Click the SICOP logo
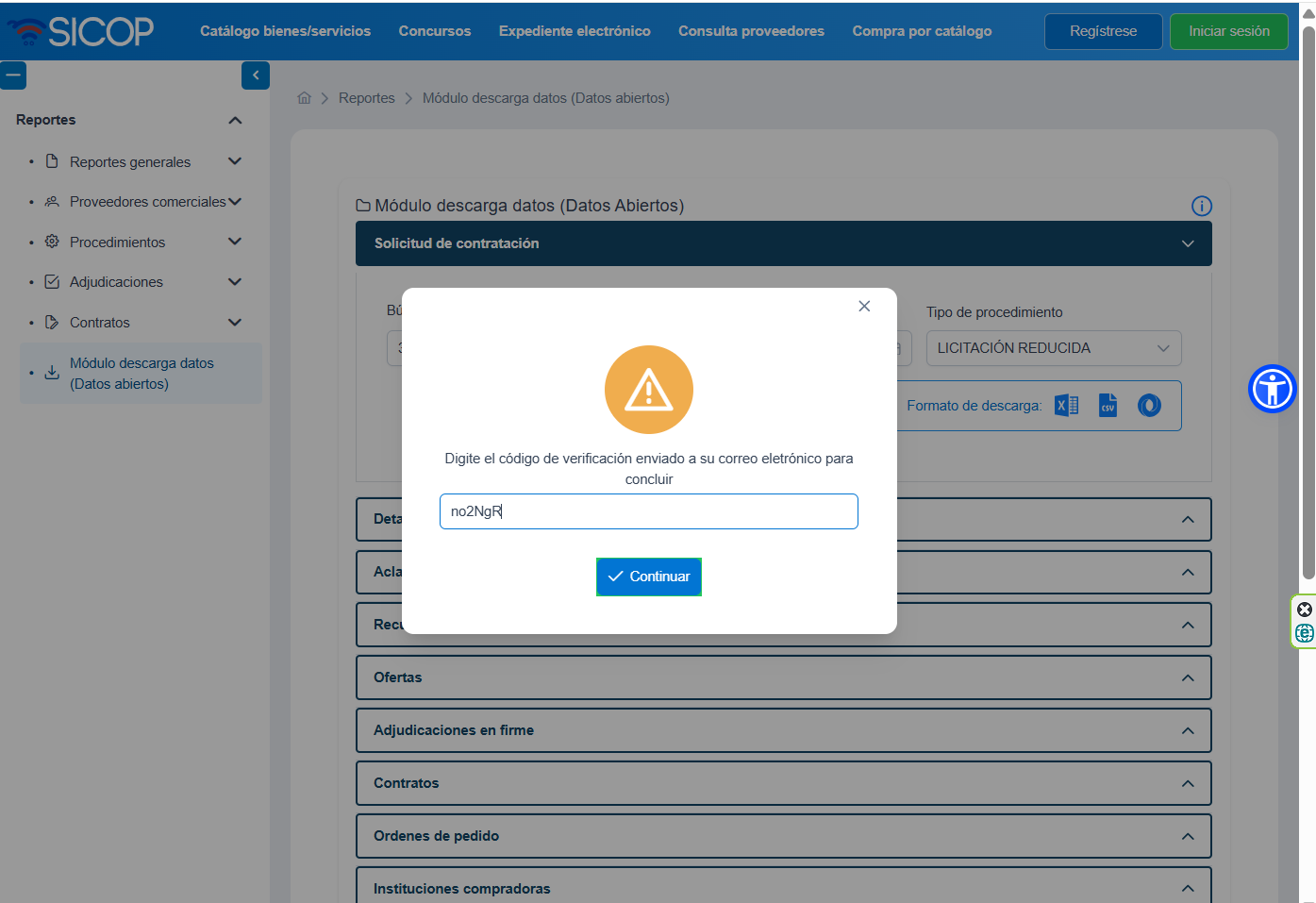Viewport: 1316px width, 903px height. 81,30
